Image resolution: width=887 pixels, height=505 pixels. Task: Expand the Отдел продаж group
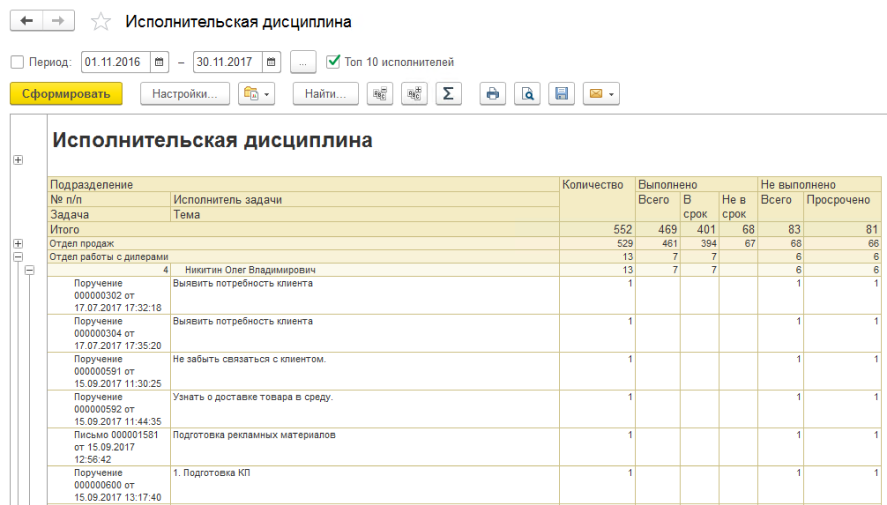[17, 244]
